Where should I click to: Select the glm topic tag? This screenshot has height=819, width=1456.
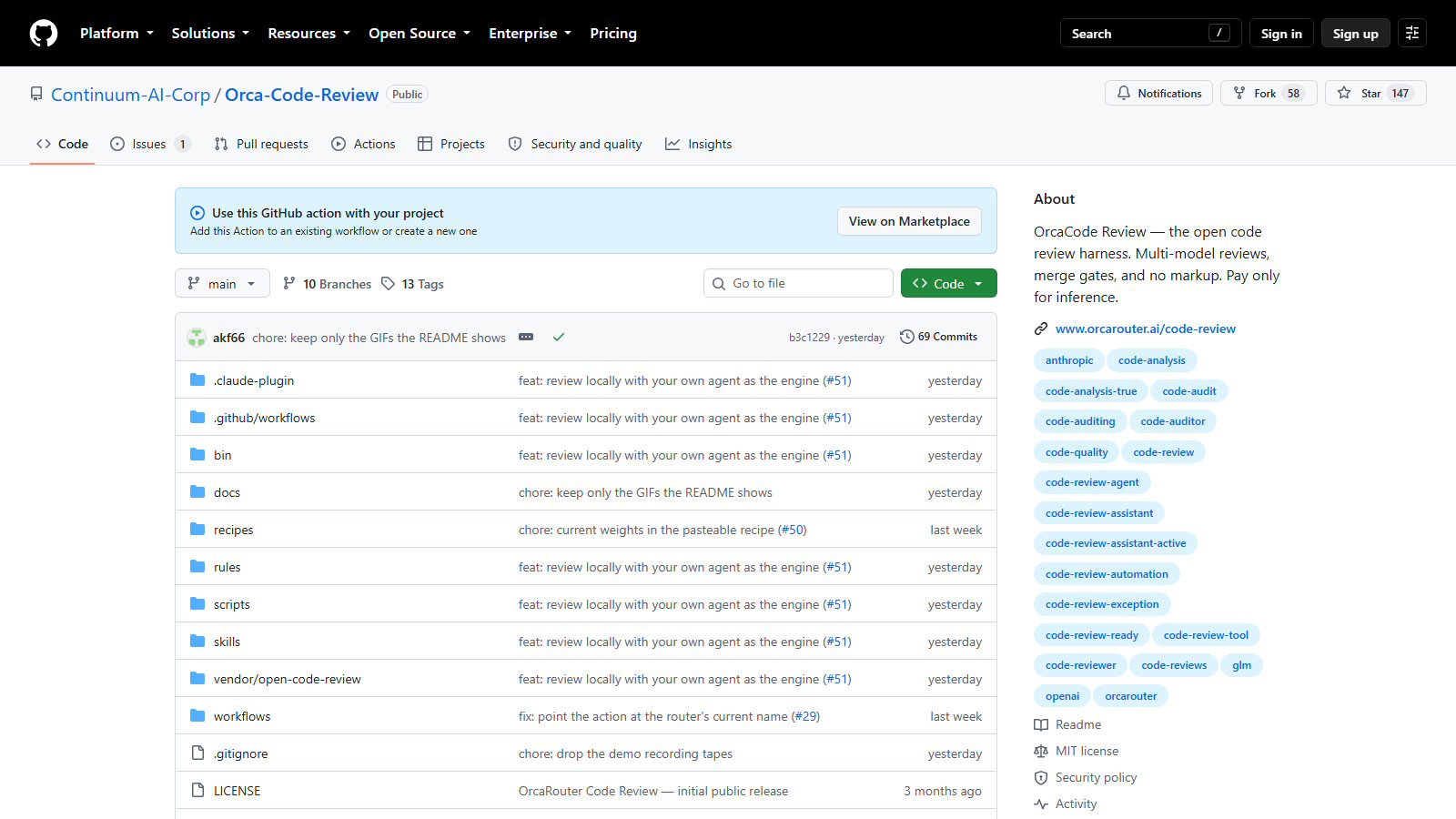(1242, 666)
